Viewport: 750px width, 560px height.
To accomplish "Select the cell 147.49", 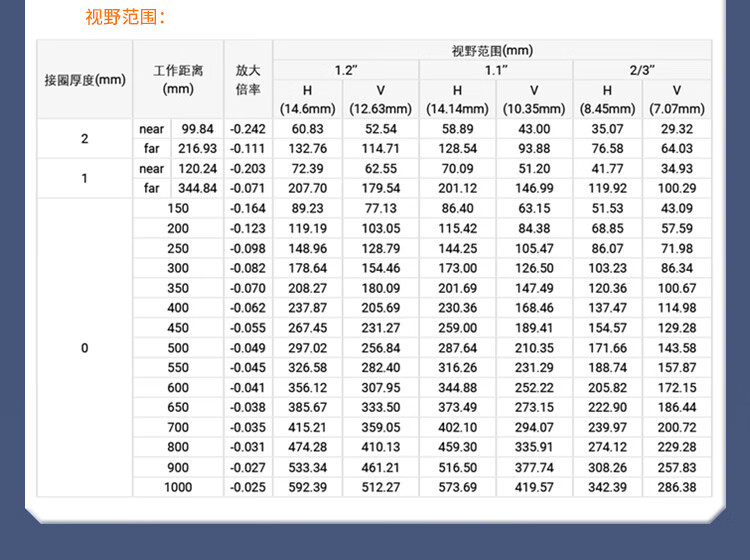I will point(534,288).
